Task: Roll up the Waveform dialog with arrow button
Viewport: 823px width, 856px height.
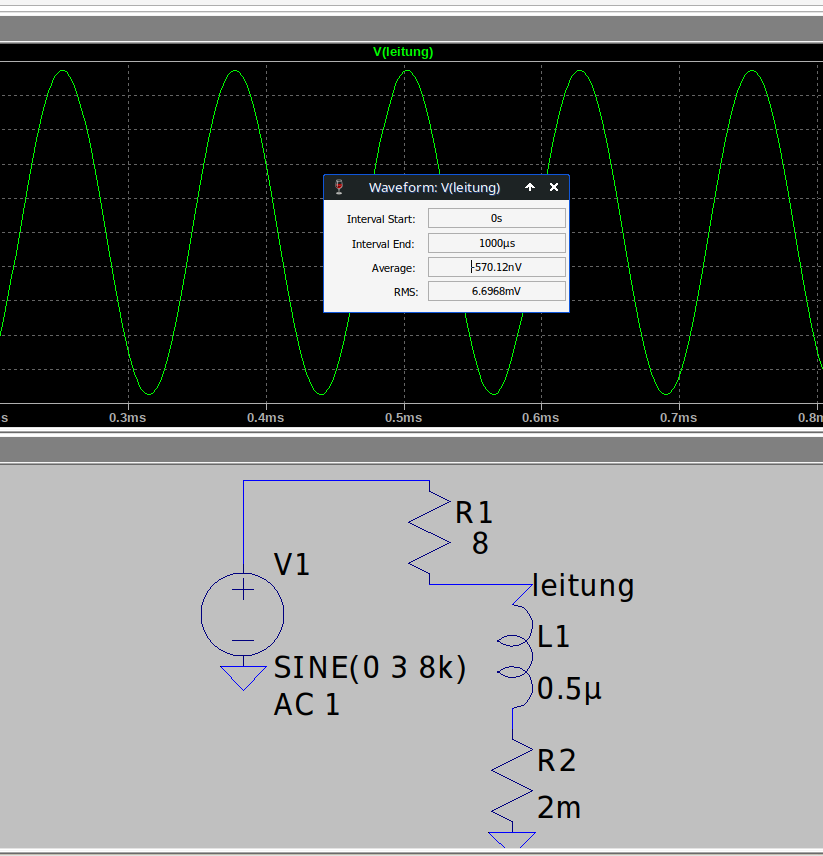Action: (530, 187)
